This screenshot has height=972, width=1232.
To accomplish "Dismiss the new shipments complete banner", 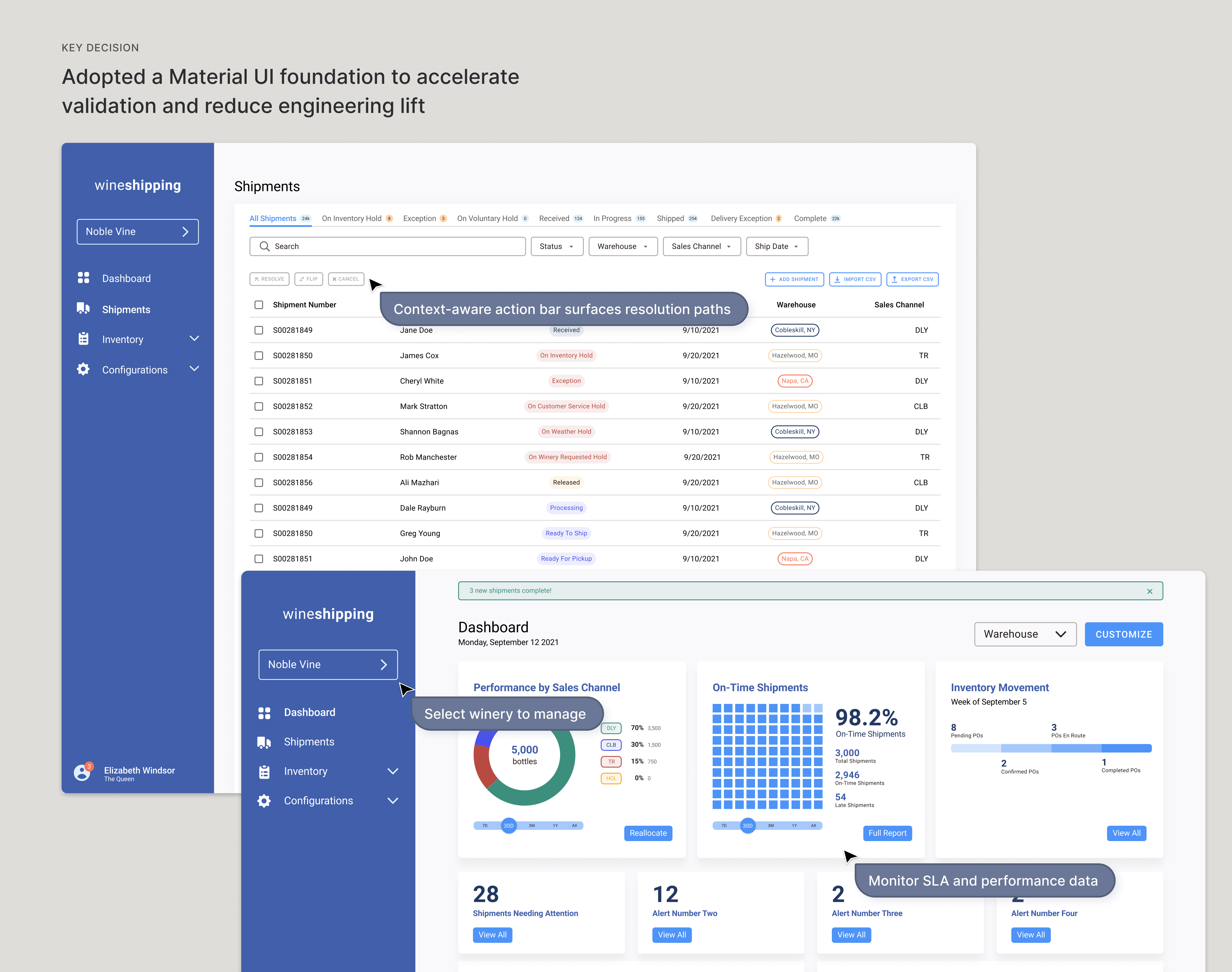I will point(1150,591).
